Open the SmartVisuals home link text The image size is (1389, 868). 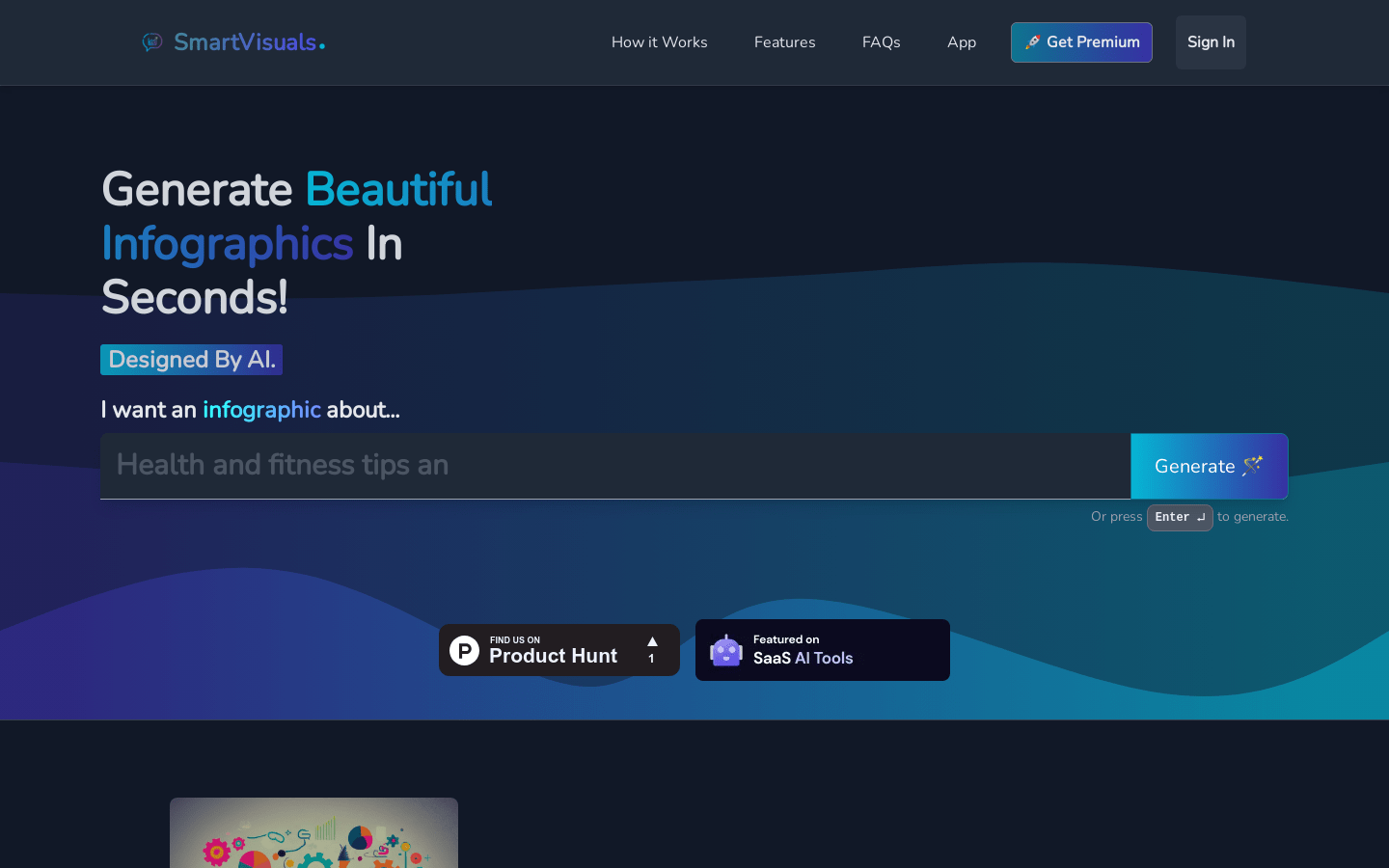point(249,41)
